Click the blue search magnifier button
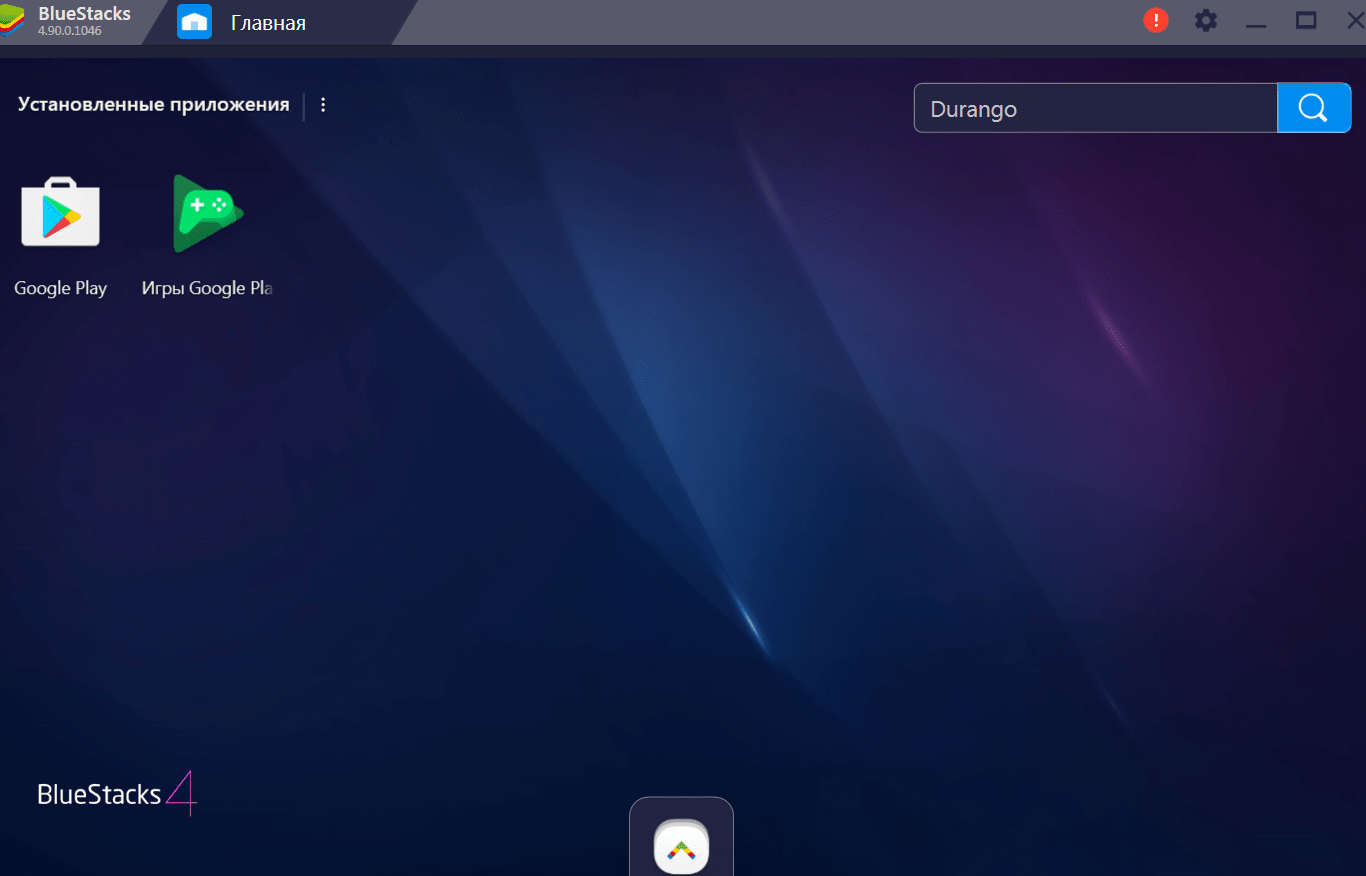 [x=1314, y=108]
